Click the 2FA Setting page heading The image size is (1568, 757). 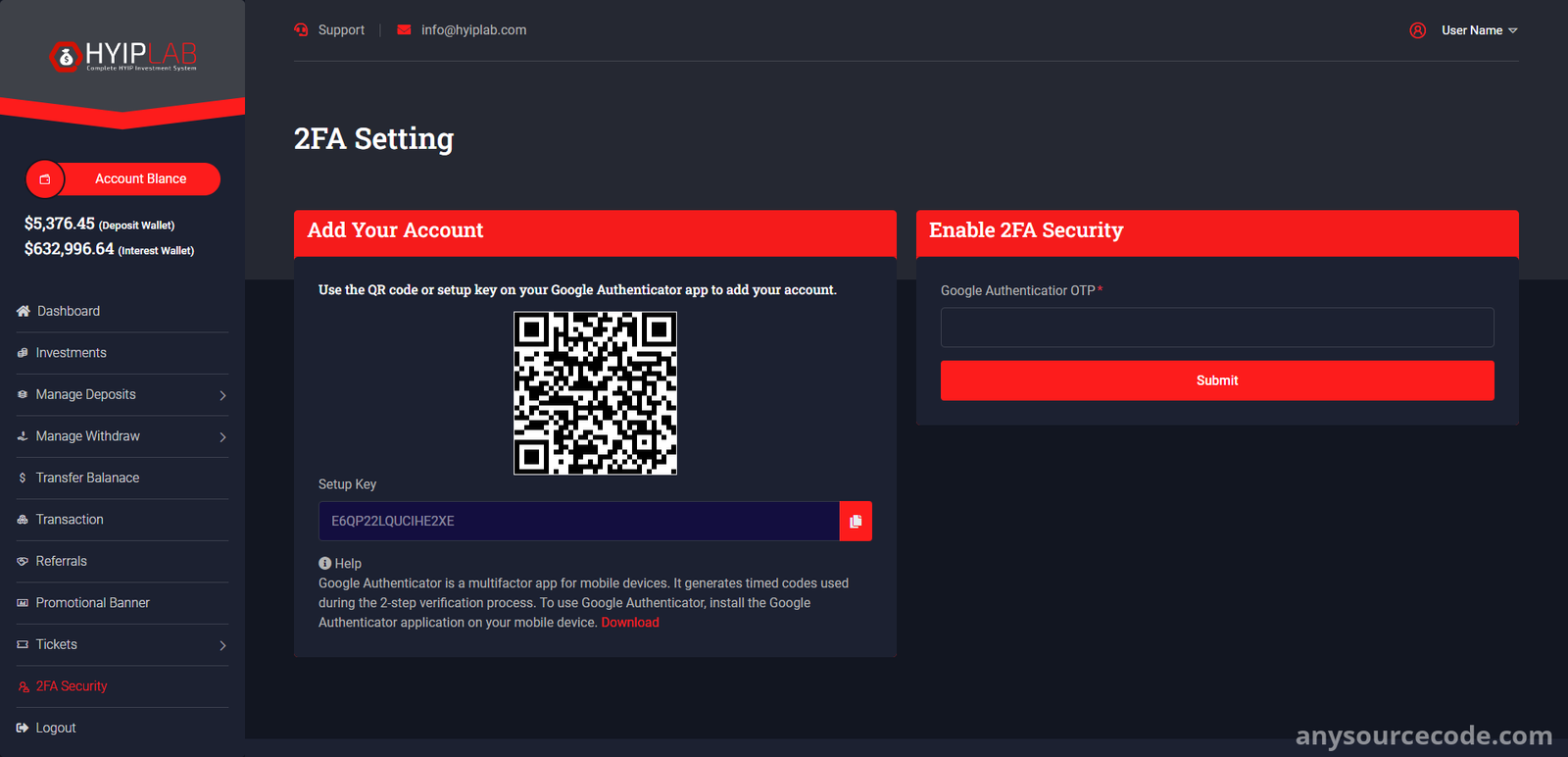tap(373, 139)
